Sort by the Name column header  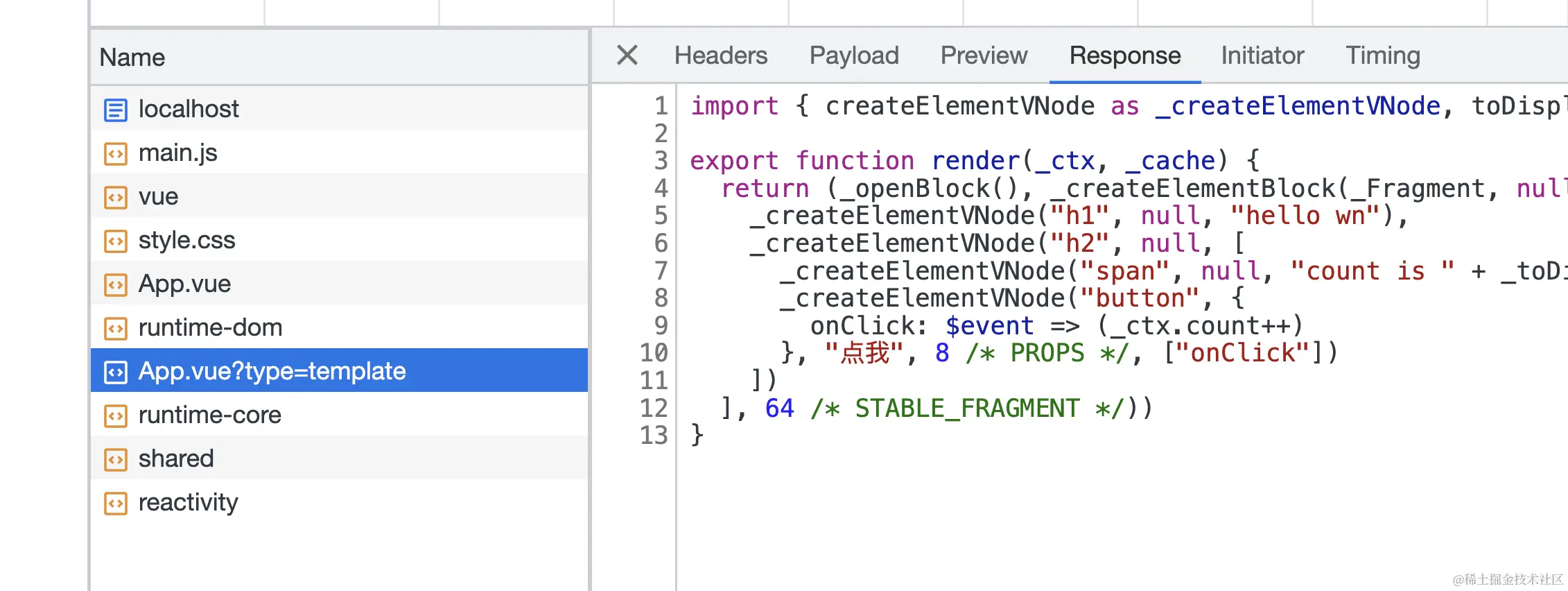pos(339,57)
